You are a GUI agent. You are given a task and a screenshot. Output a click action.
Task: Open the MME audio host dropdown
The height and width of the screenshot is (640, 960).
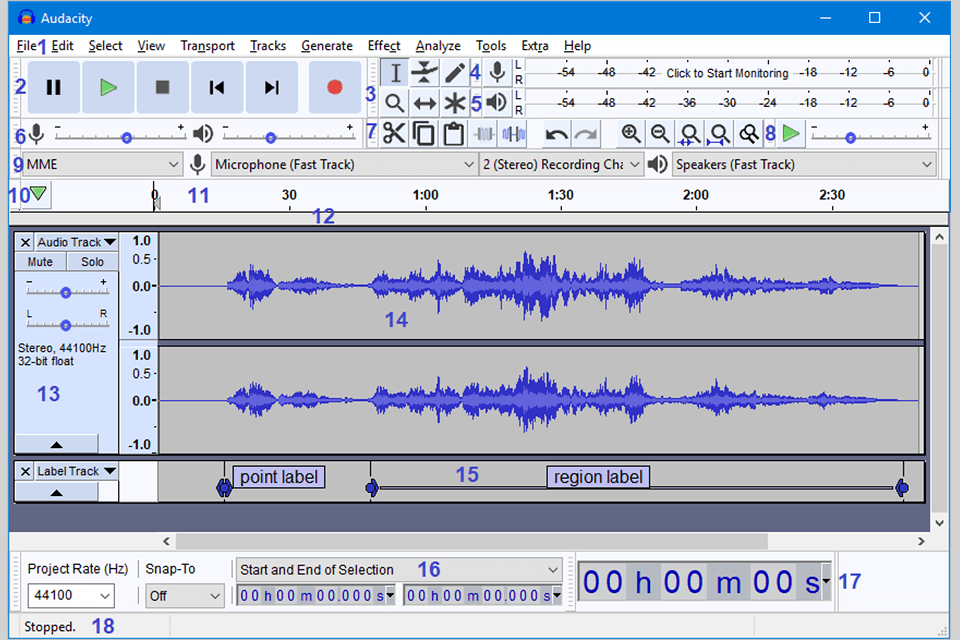[x=103, y=165]
